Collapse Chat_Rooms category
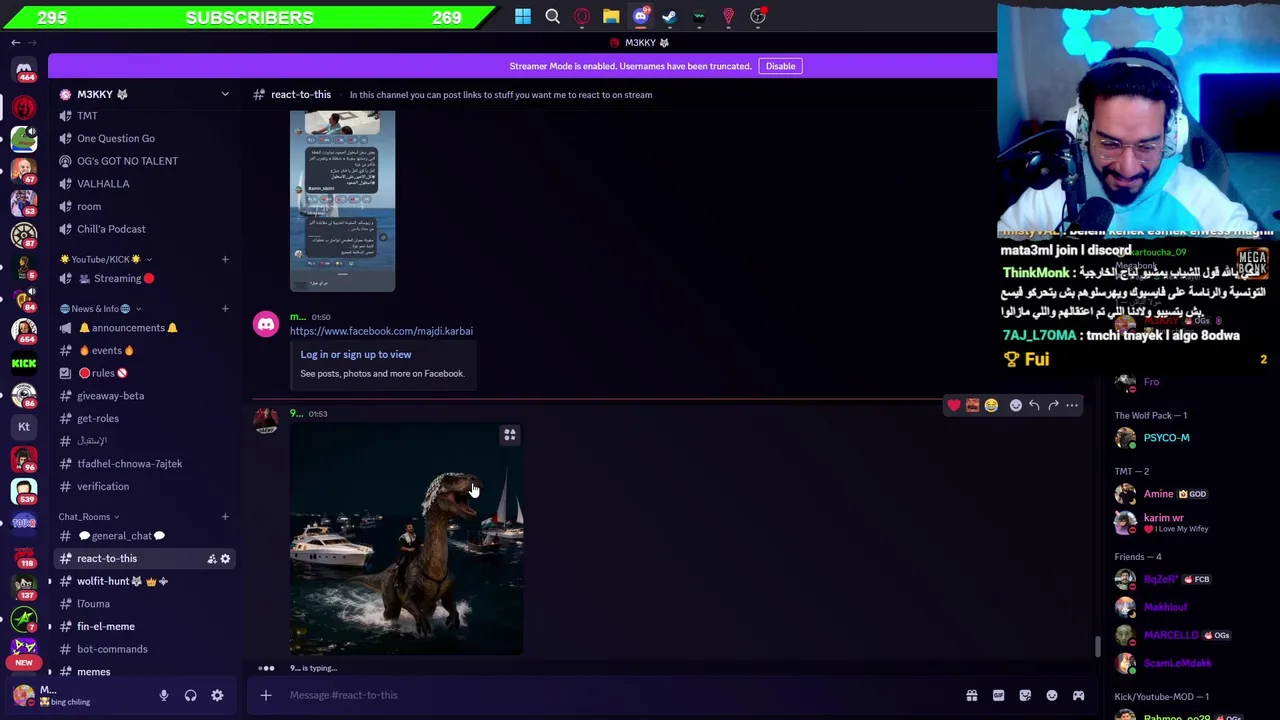 [89, 517]
